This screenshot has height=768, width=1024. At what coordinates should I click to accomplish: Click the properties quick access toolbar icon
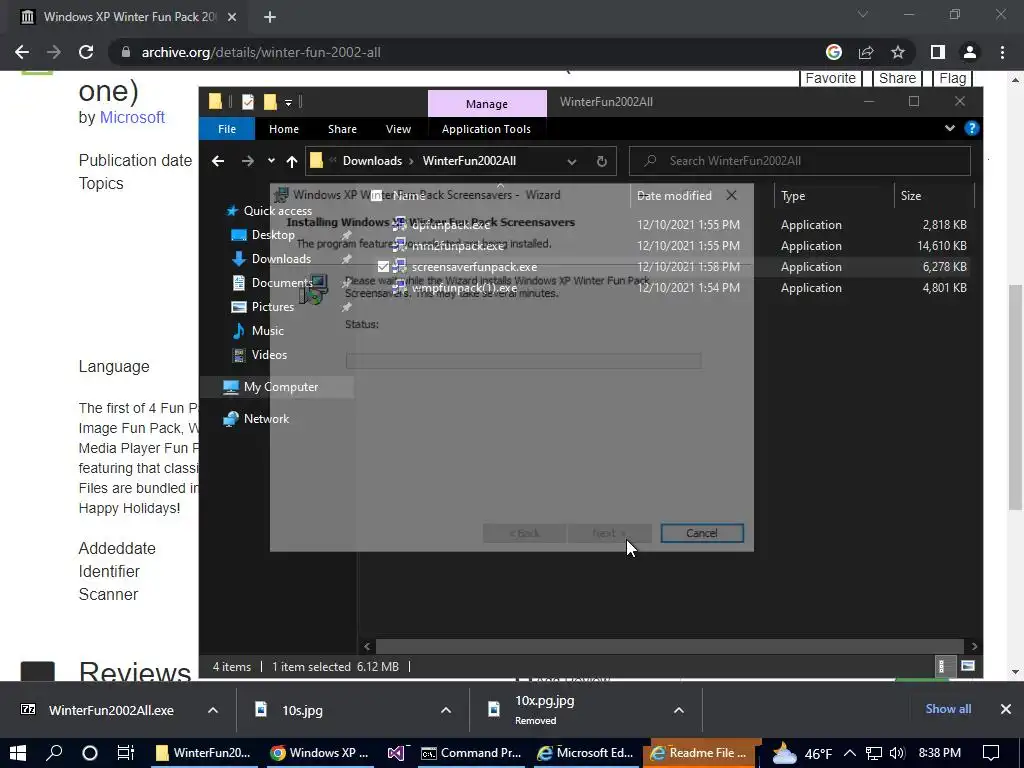pos(248,102)
